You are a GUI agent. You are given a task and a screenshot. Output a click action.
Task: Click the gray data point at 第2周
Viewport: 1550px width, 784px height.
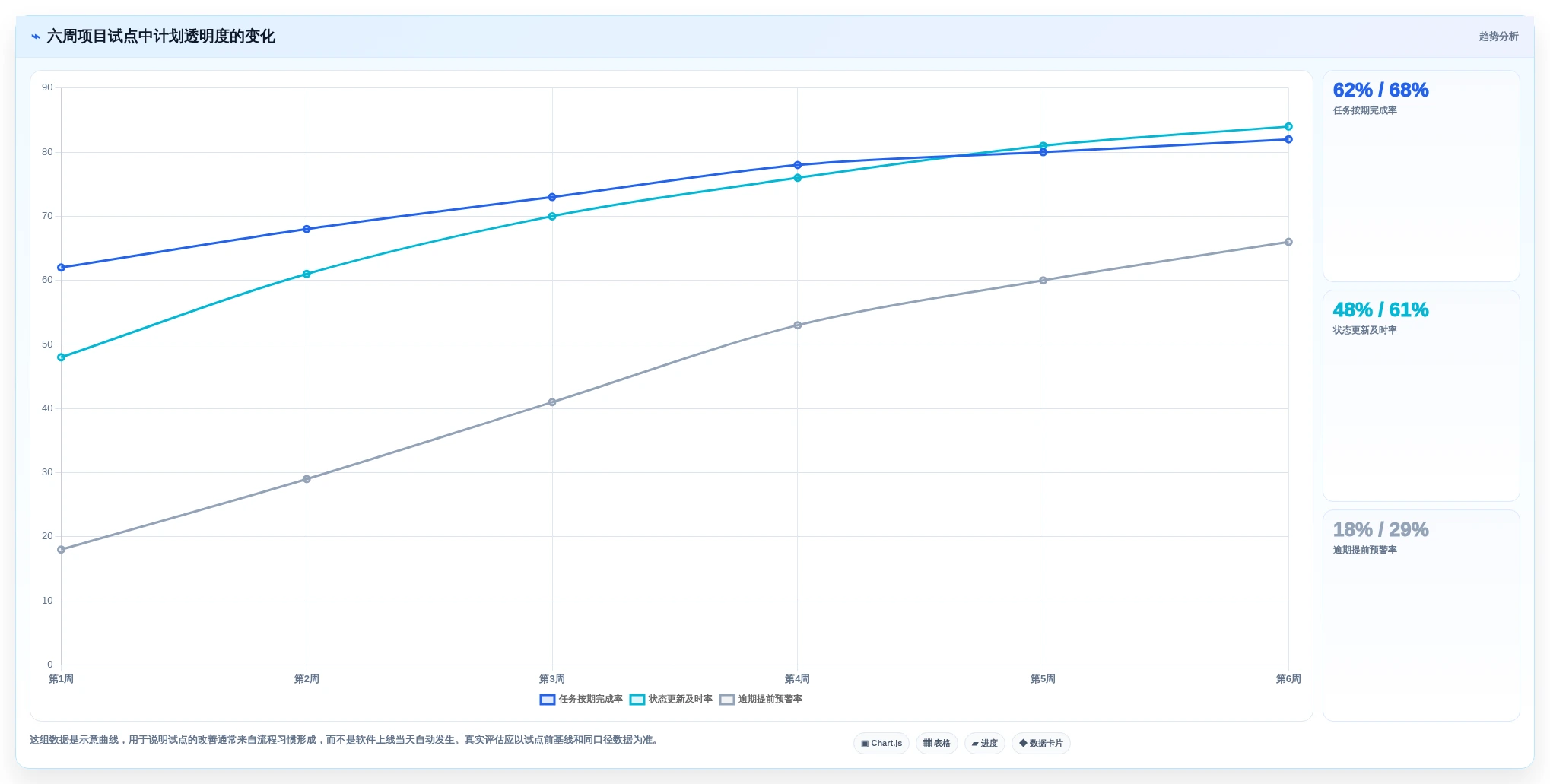pyautogui.click(x=307, y=479)
